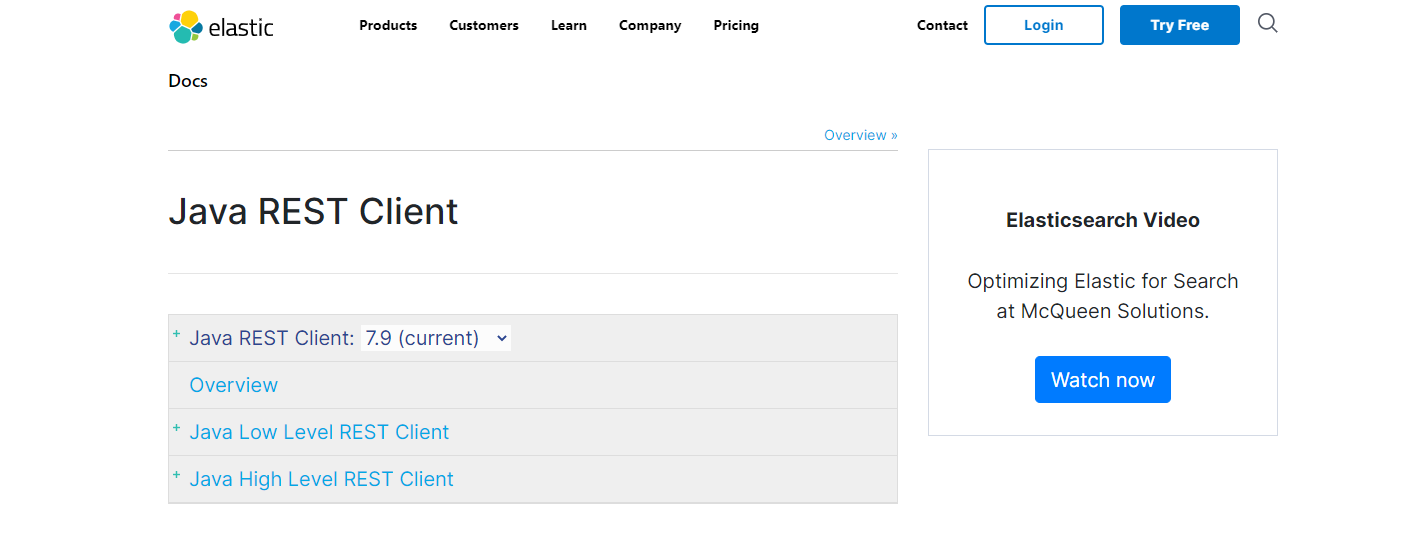The height and width of the screenshot is (539, 1417).
Task: Follow the Overview » navigation link
Action: pyautogui.click(x=861, y=135)
